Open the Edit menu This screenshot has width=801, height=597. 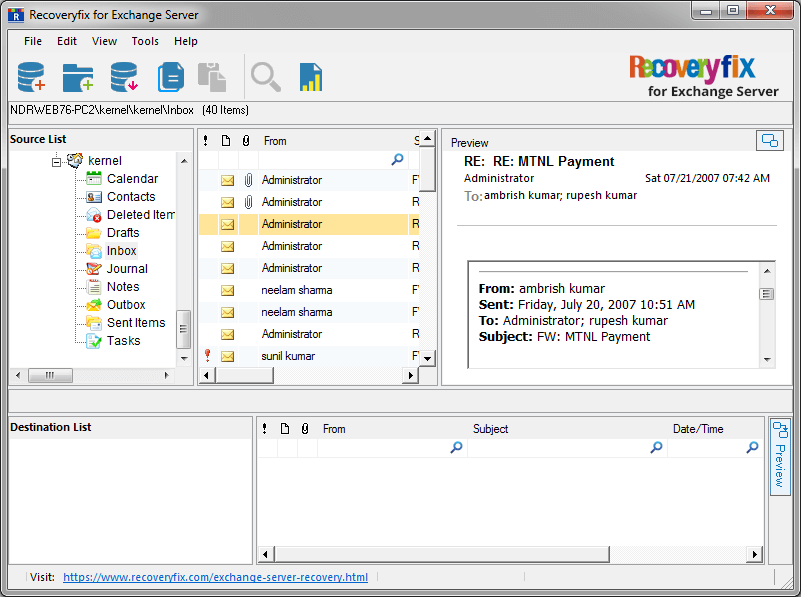(x=67, y=41)
